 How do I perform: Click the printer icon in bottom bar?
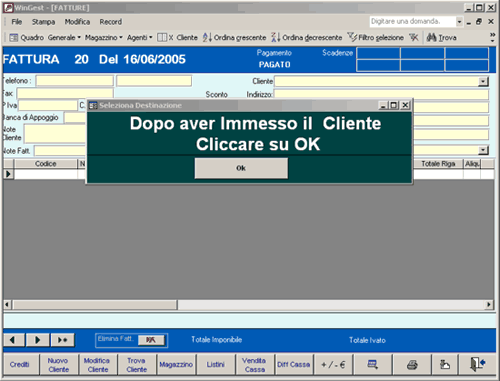click(412, 365)
